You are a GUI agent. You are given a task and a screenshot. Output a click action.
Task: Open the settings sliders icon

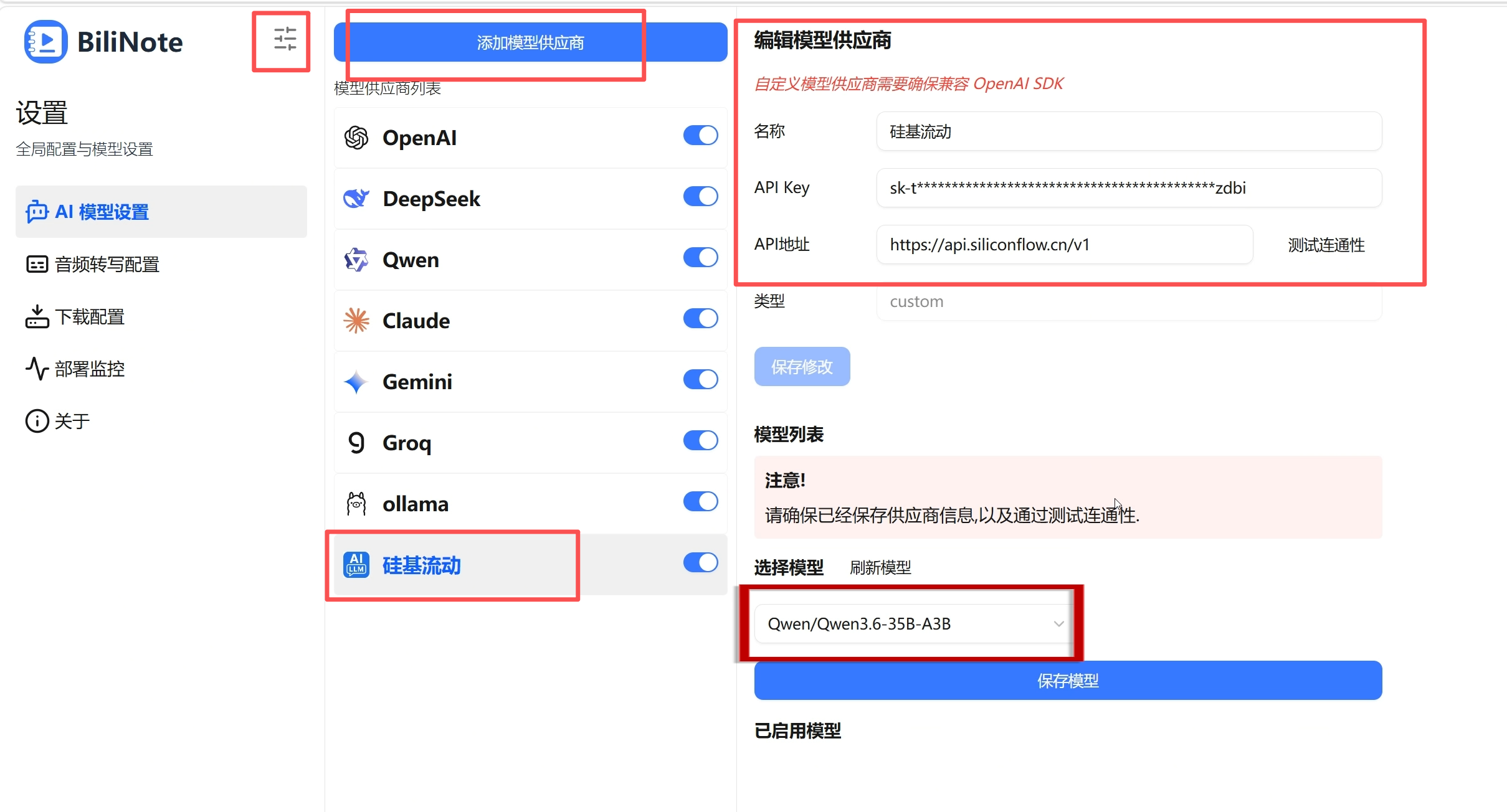(285, 39)
